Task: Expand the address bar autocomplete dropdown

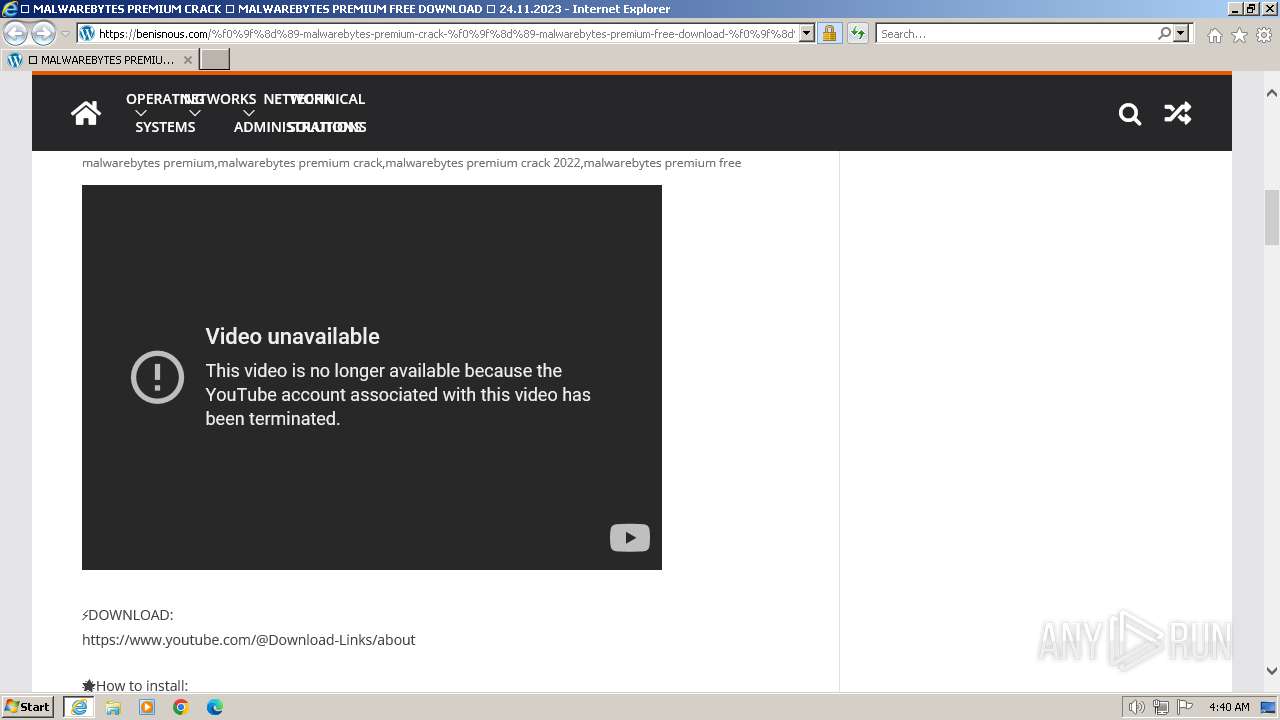Action: click(x=807, y=33)
